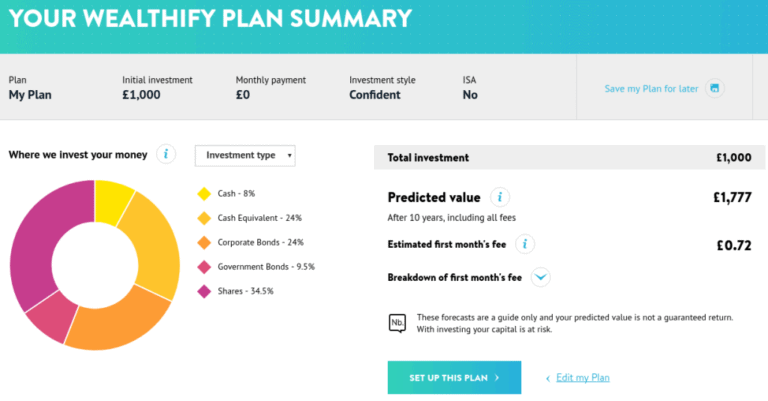Click the Cash Equivalent legend diamond

[204, 218]
